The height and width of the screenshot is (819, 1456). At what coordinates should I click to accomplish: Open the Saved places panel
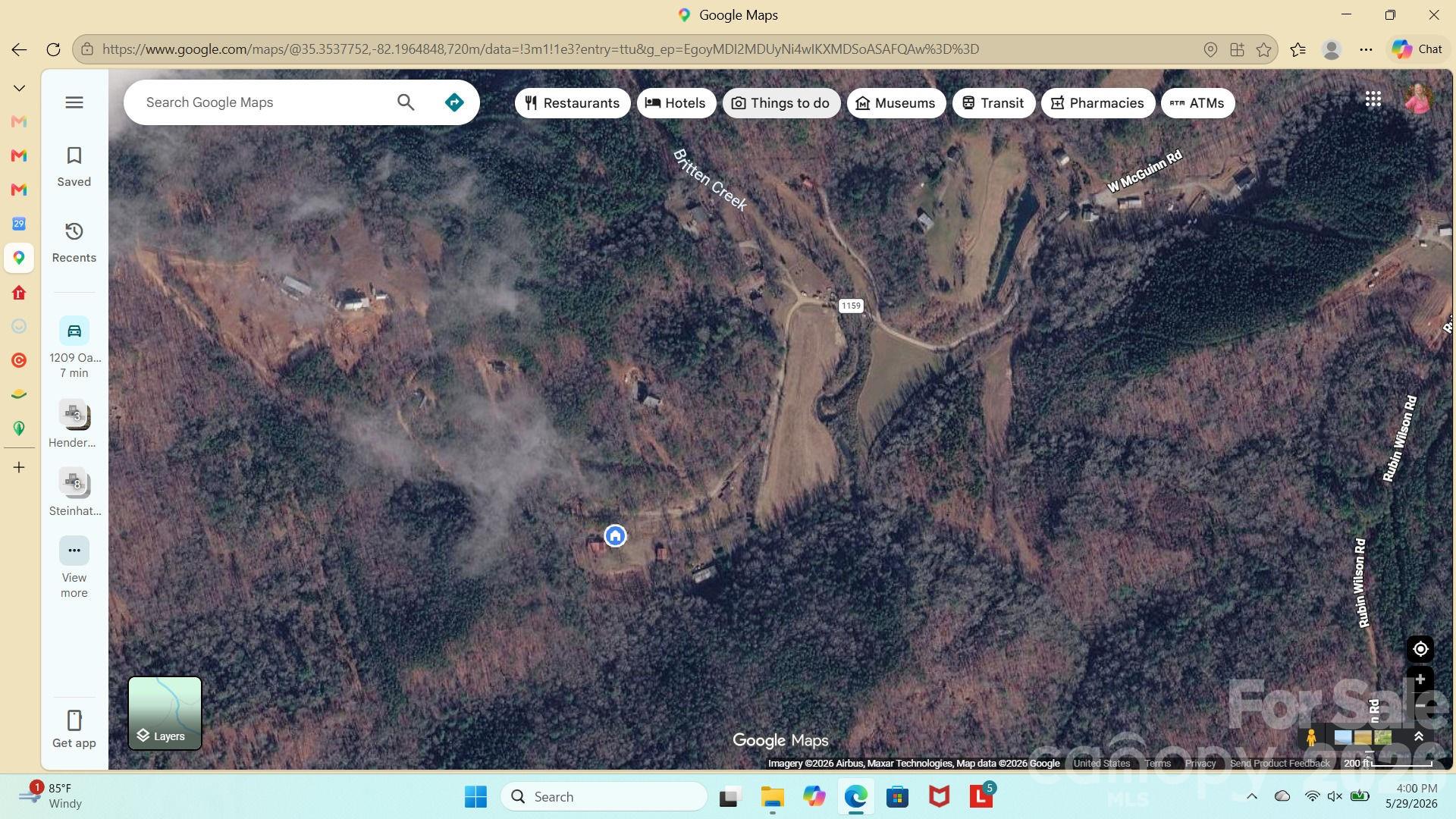click(74, 167)
